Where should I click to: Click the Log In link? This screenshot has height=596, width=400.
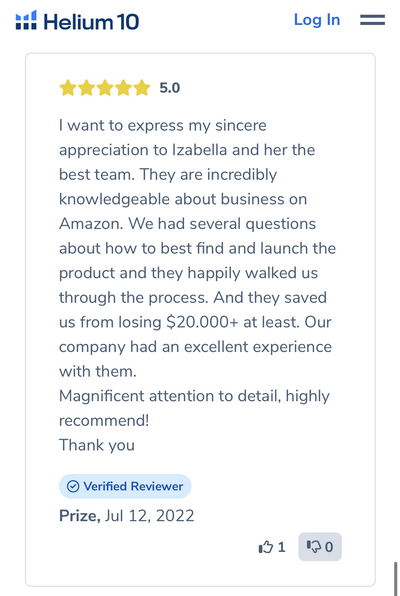(317, 20)
